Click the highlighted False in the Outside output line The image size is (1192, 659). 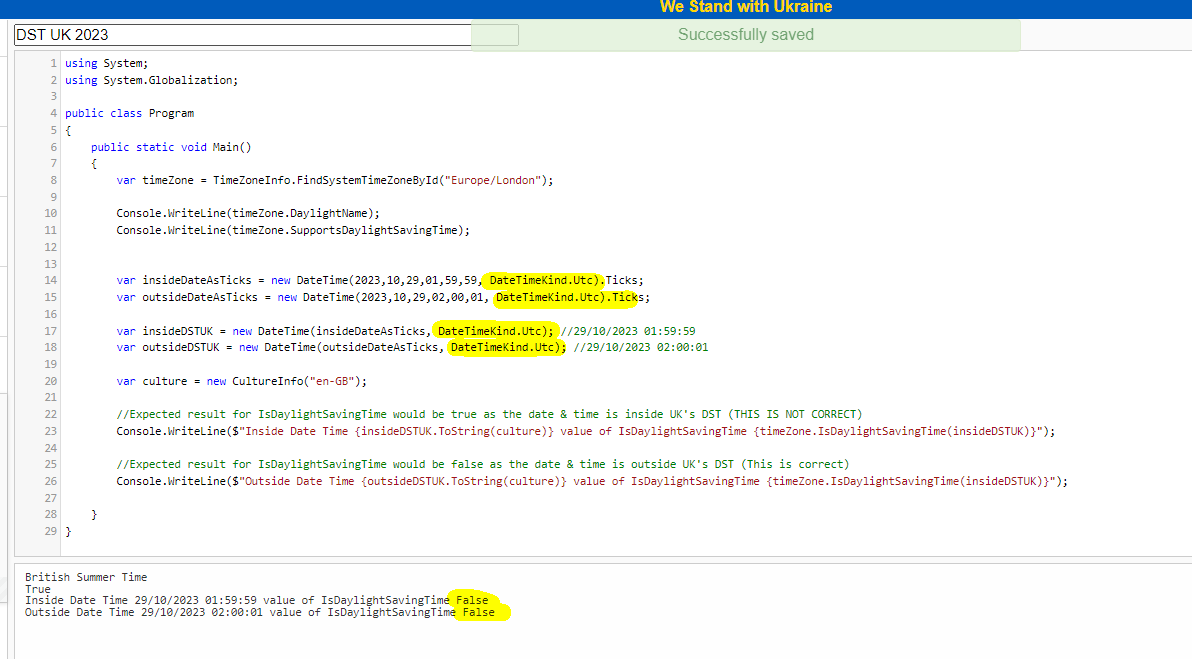476,611
